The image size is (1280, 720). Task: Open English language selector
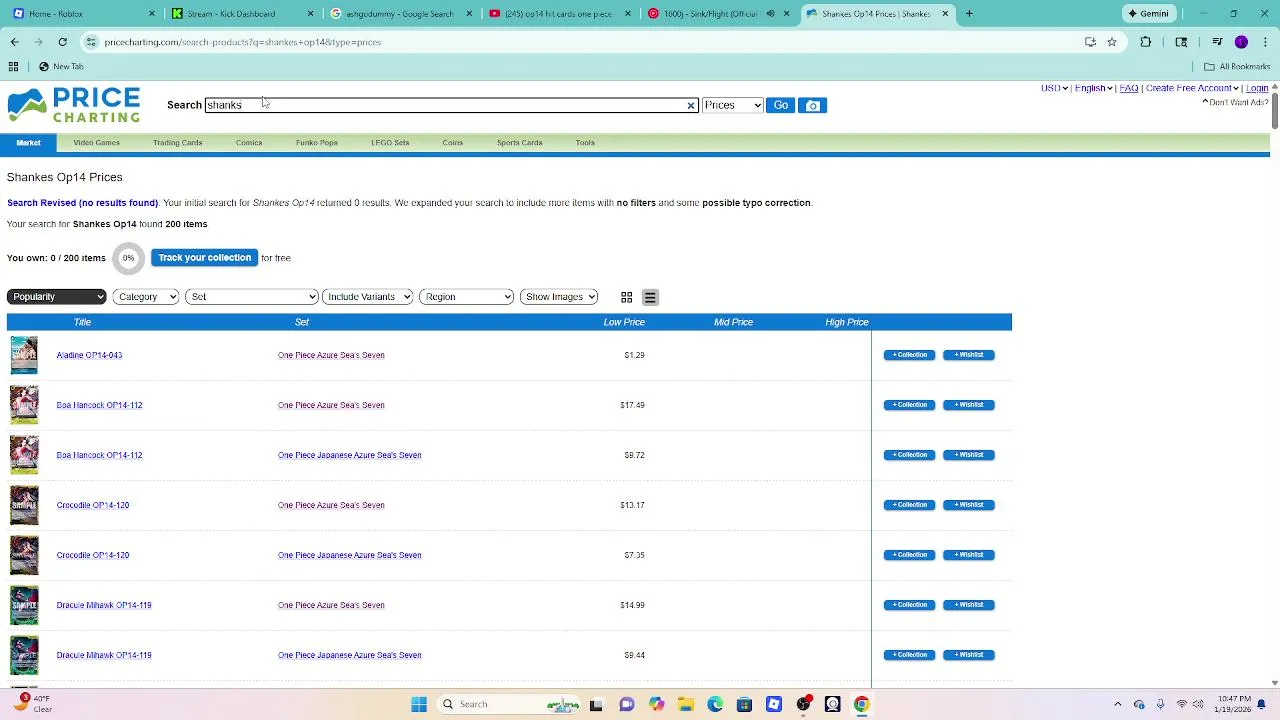1093,88
